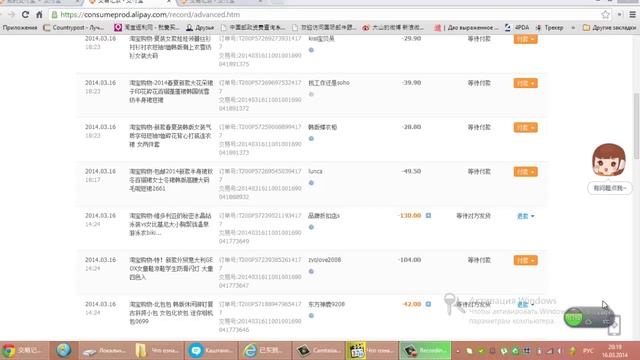Open Internet Explorer in the taskbar

click(264, 351)
